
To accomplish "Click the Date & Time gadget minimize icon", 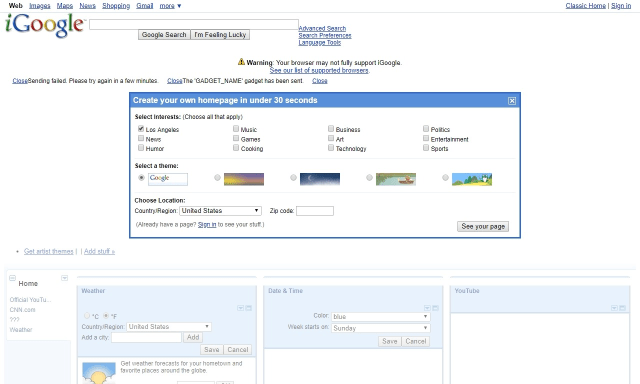I will tap(435, 308).
